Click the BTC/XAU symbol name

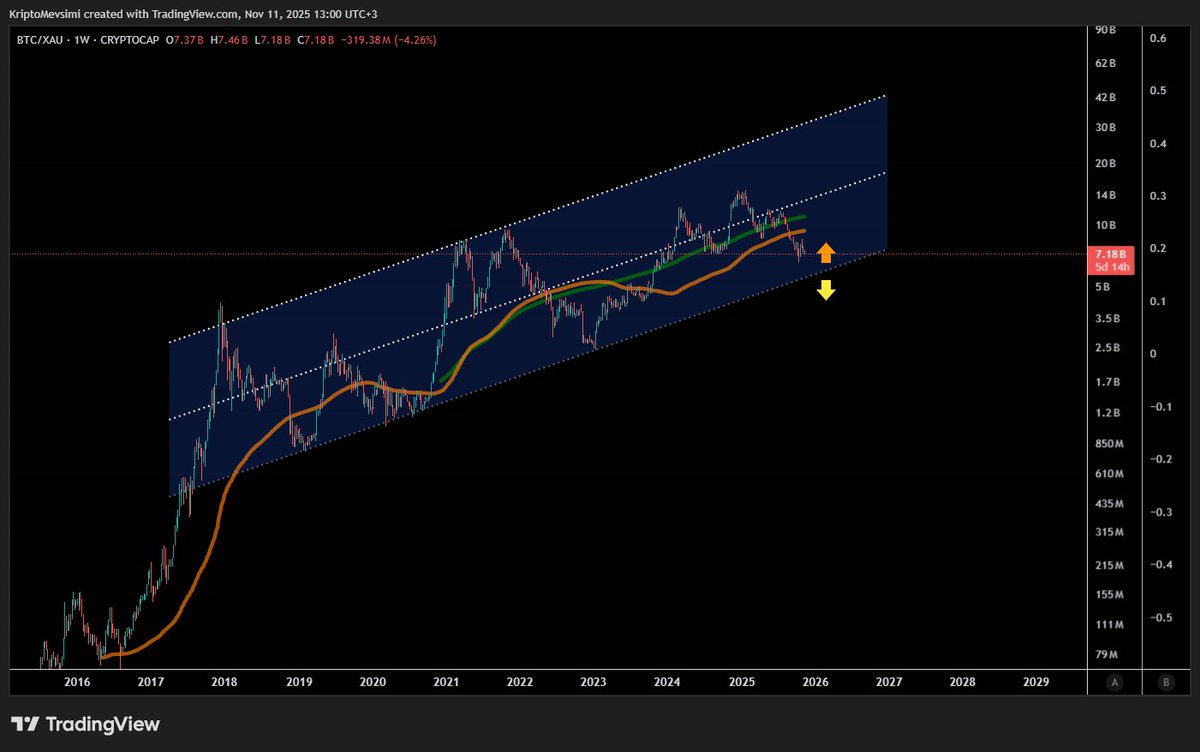[x=39, y=40]
